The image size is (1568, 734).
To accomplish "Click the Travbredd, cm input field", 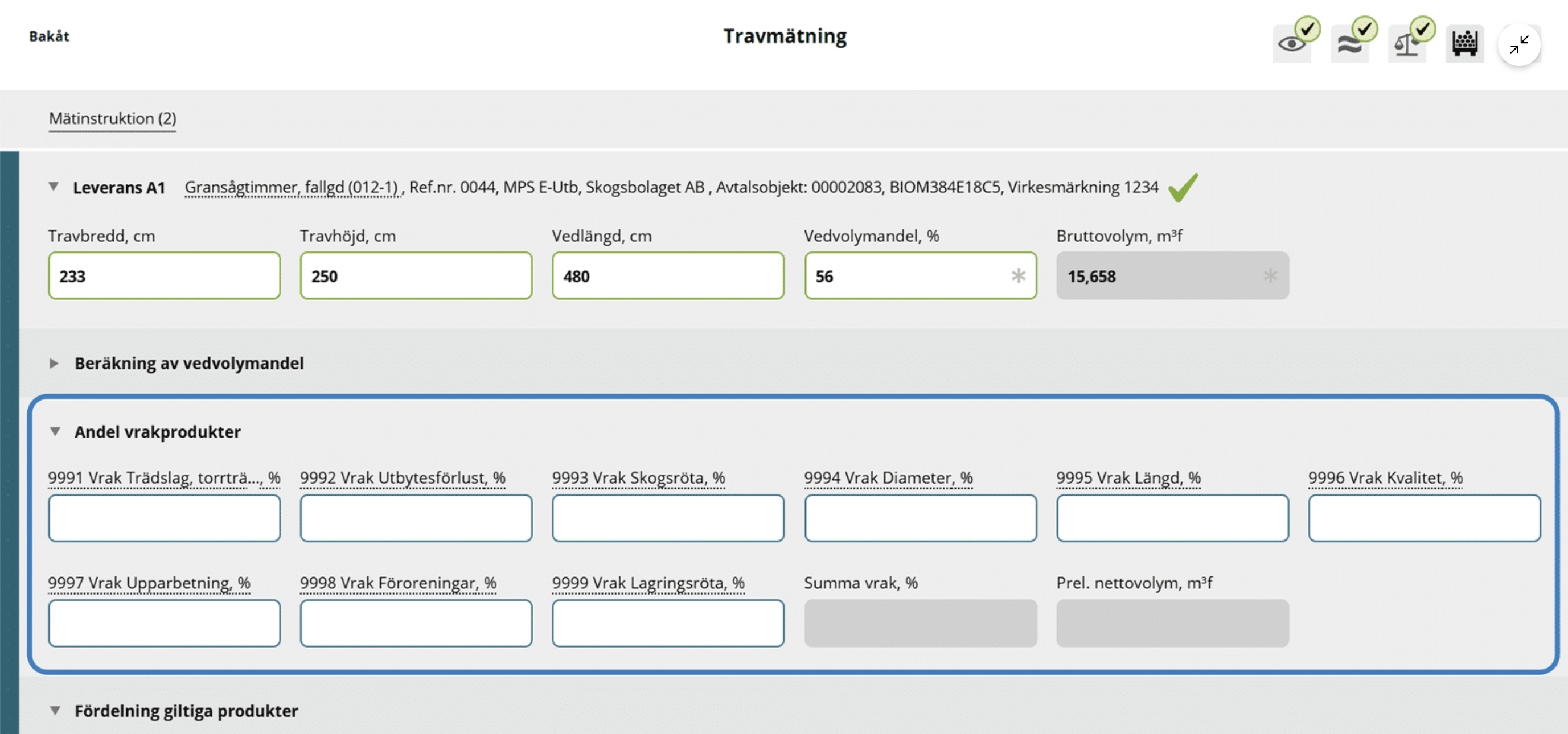I will (x=165, y=275).
